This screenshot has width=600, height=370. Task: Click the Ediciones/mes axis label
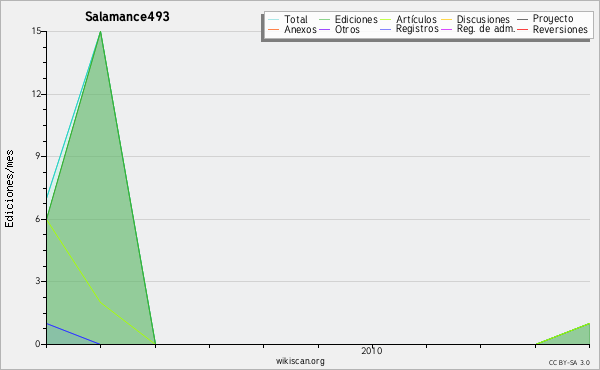pos(9,189)
